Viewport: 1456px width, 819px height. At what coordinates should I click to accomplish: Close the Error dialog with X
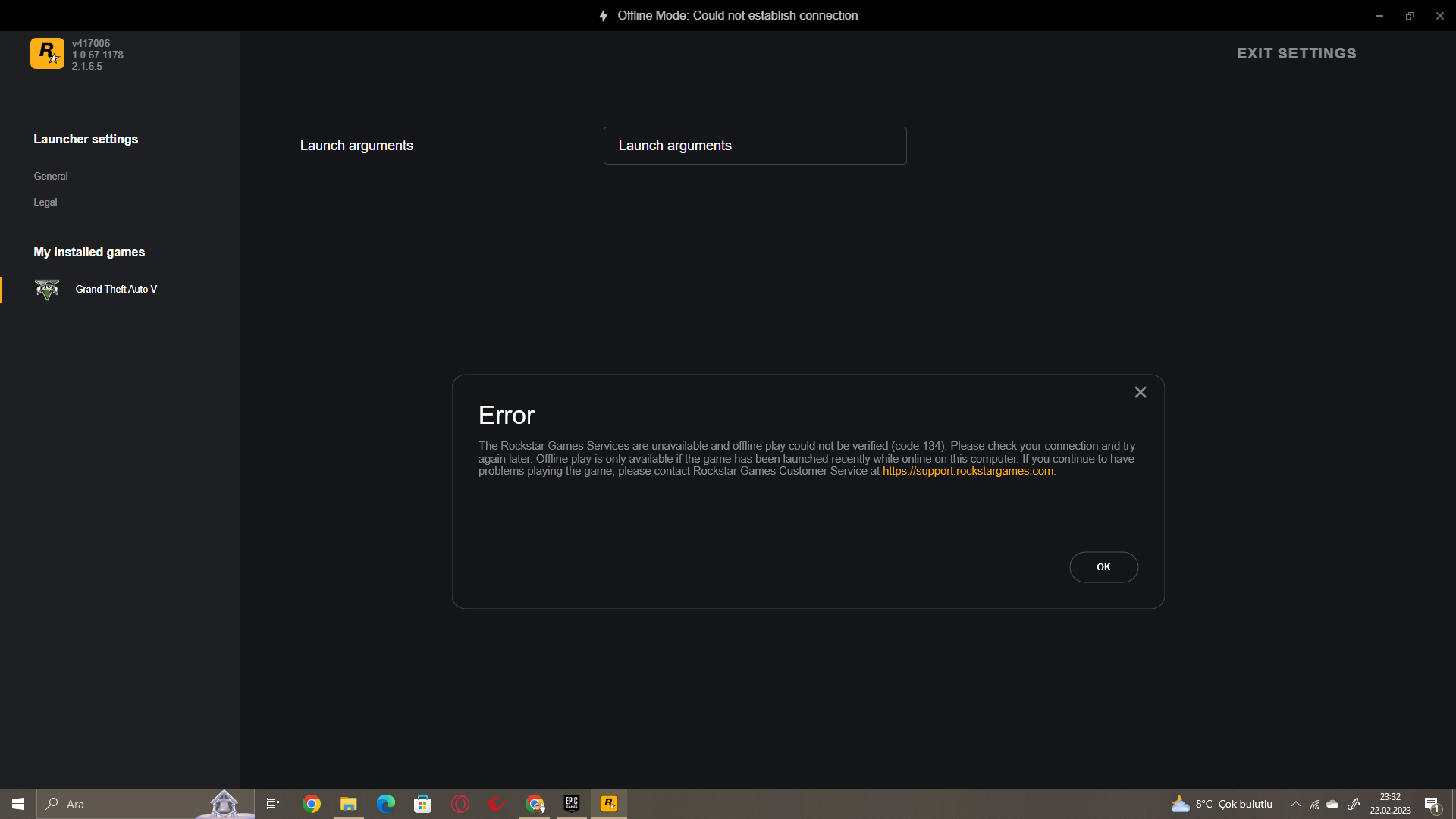(1140, 392)
